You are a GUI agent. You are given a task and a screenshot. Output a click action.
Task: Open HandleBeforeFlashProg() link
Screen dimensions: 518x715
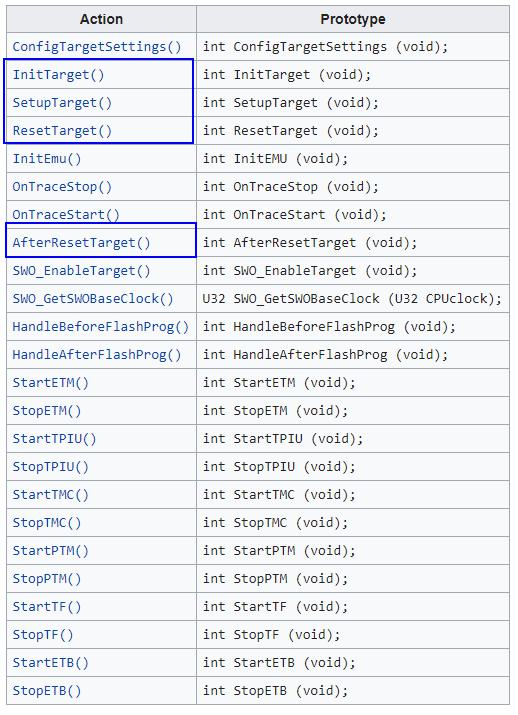(100, 327)
